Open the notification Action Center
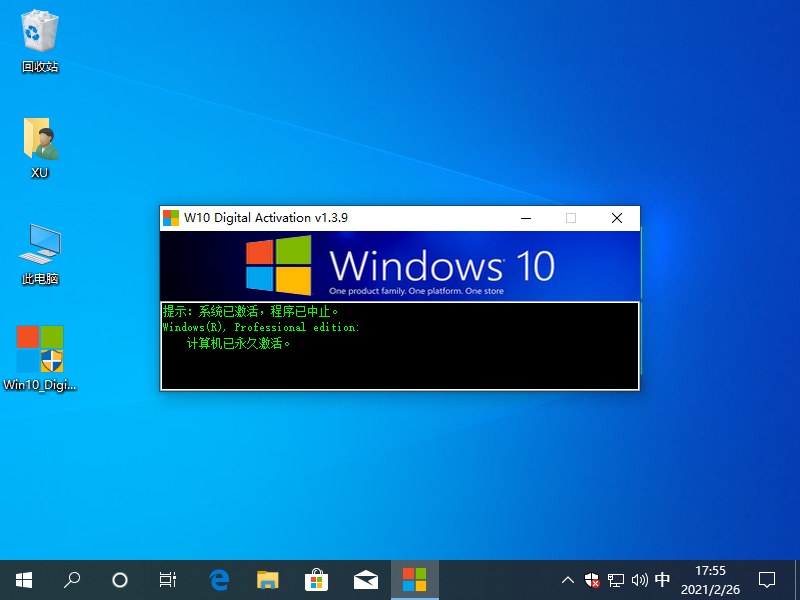This screenshot has height=600, width=800. [x=767, y=579]
